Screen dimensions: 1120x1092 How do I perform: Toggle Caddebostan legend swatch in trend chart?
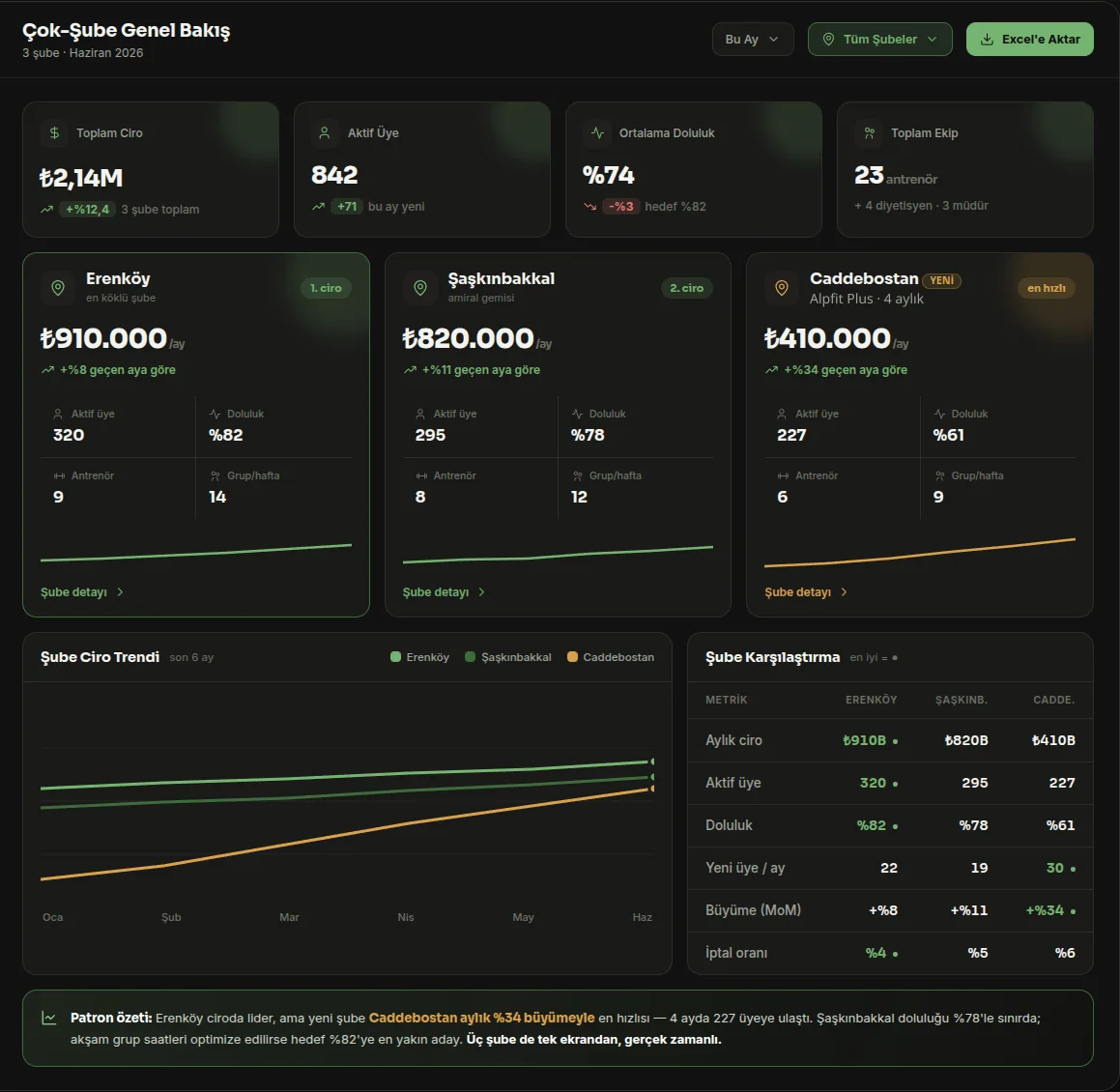click(x=572, y=657)
